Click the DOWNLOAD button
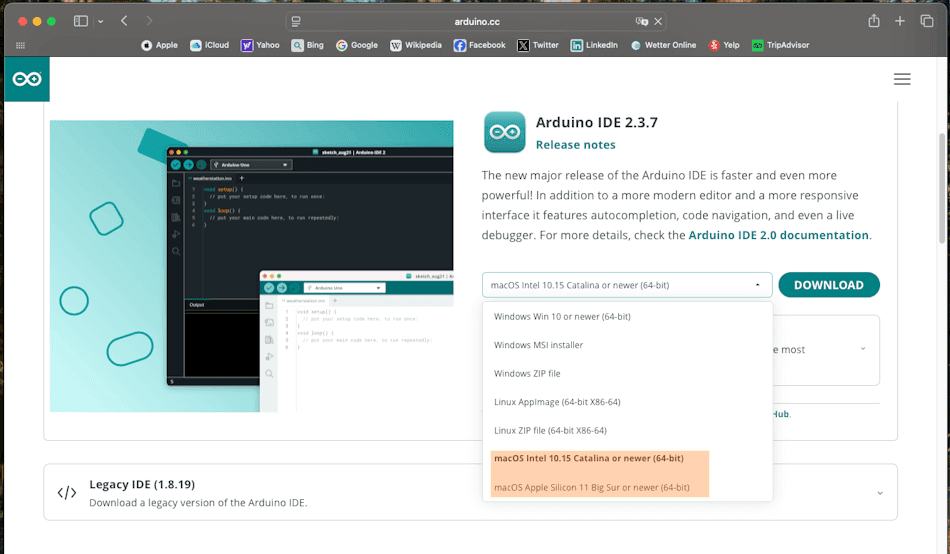950x554 pixels. point(828,285)
